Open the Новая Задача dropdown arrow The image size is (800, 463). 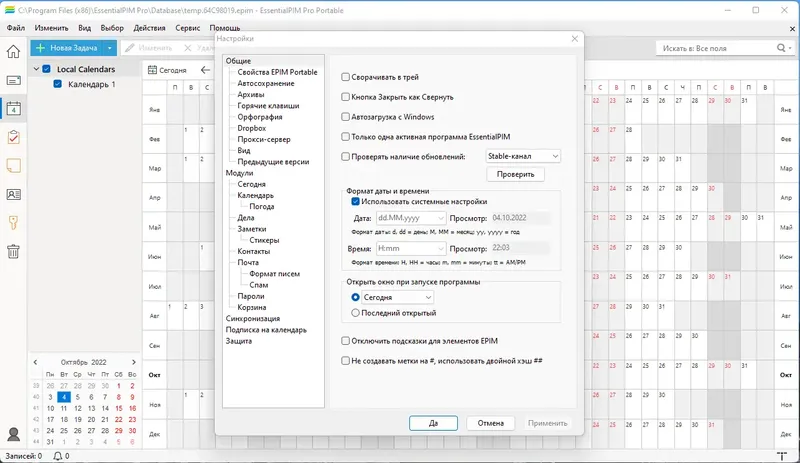point(109,48)
